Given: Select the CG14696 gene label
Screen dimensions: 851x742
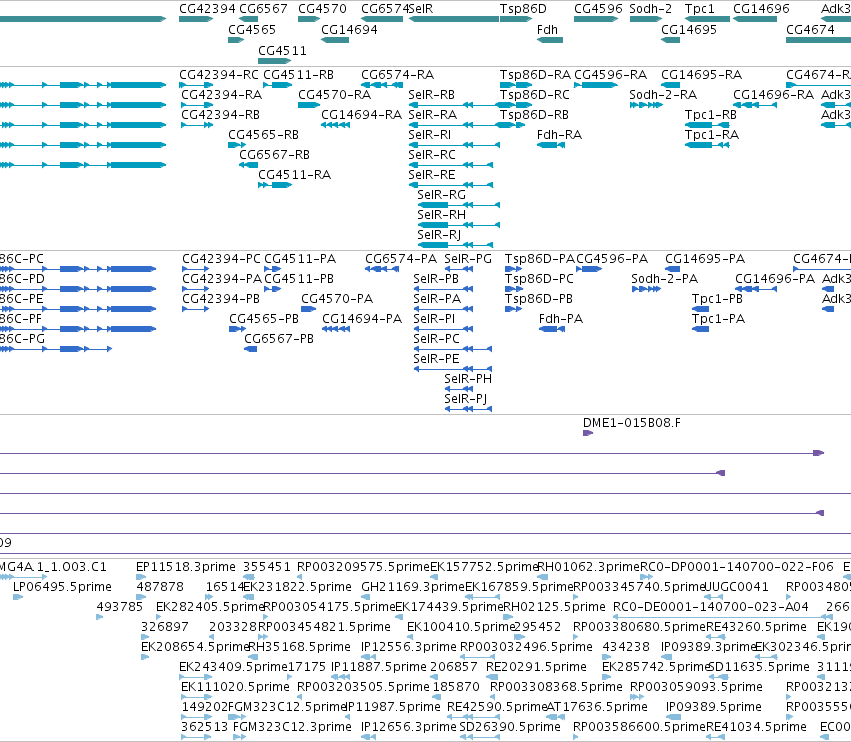Looking at the screenshot, I should 761,9.
